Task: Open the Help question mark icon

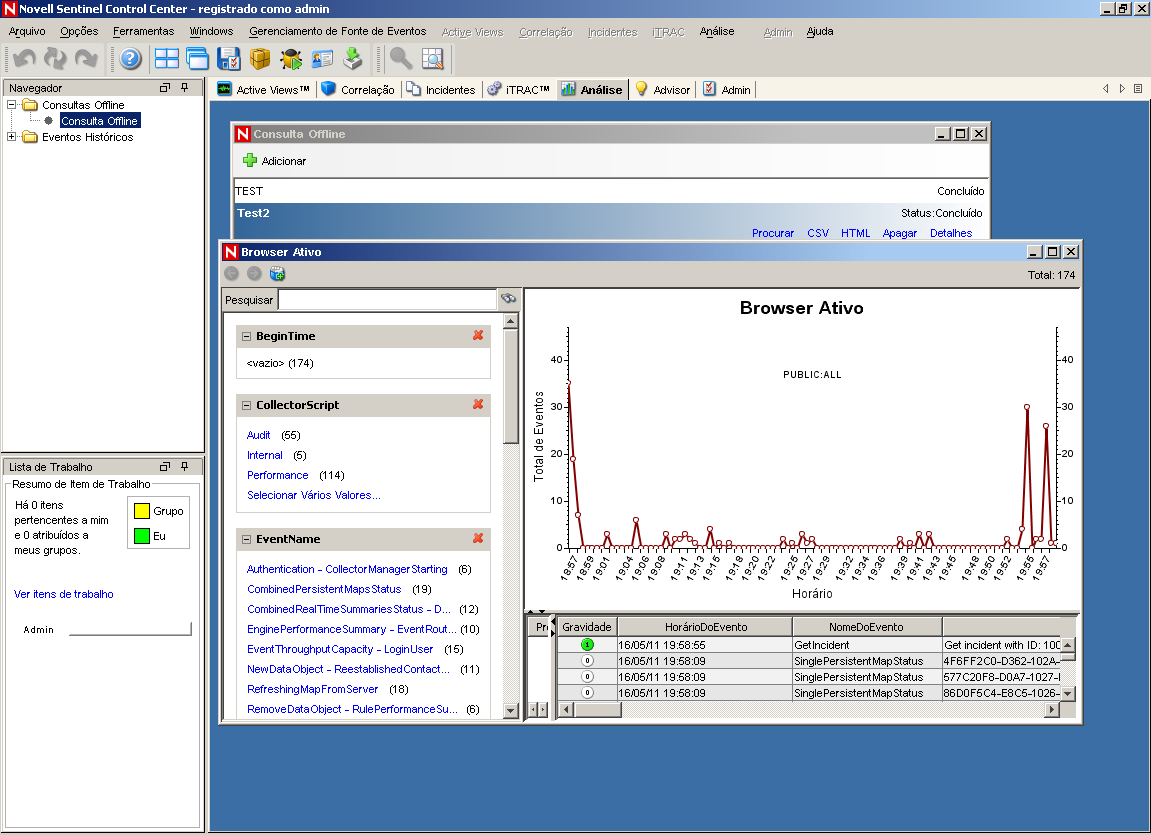Action: coord(130,59)
